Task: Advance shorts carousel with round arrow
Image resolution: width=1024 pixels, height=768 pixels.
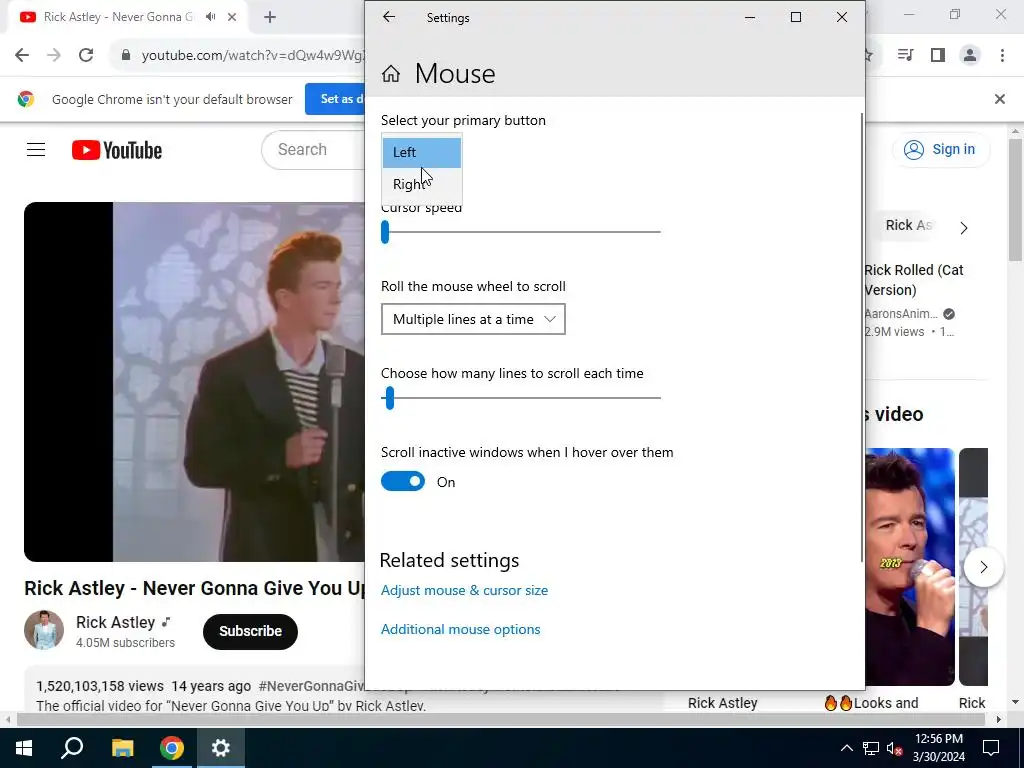Action: [984, 568]
